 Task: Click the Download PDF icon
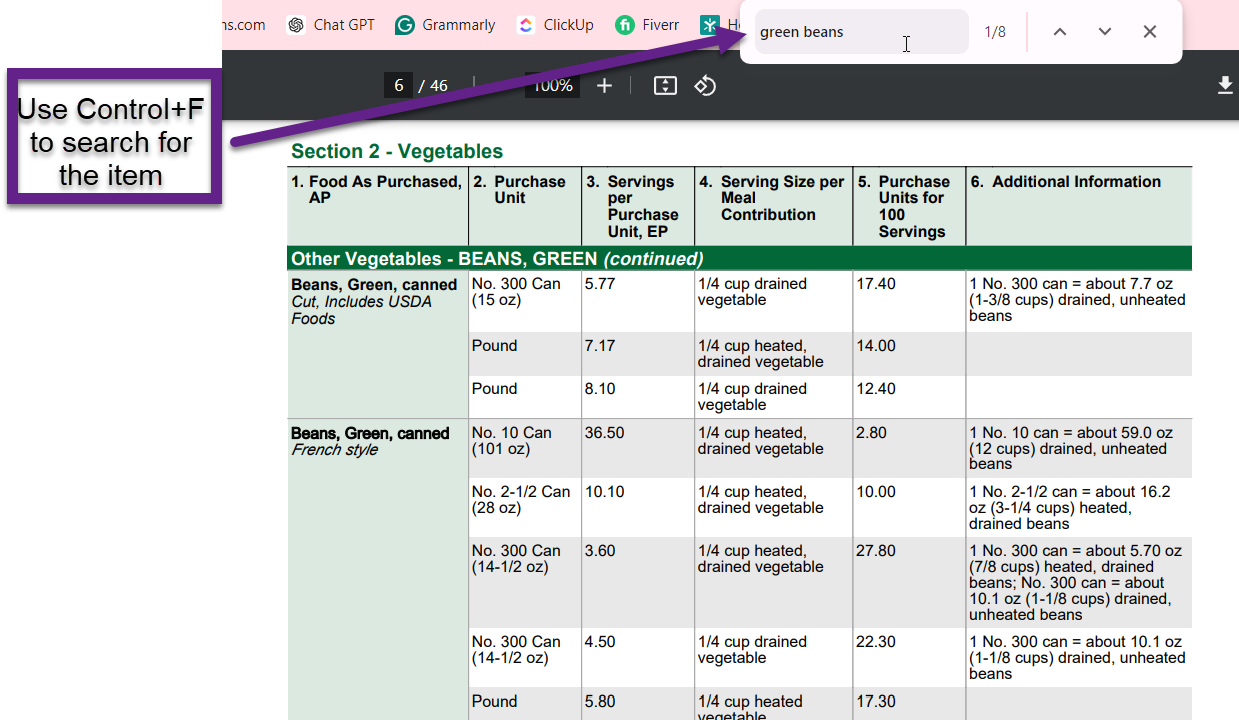point(1225,85)
